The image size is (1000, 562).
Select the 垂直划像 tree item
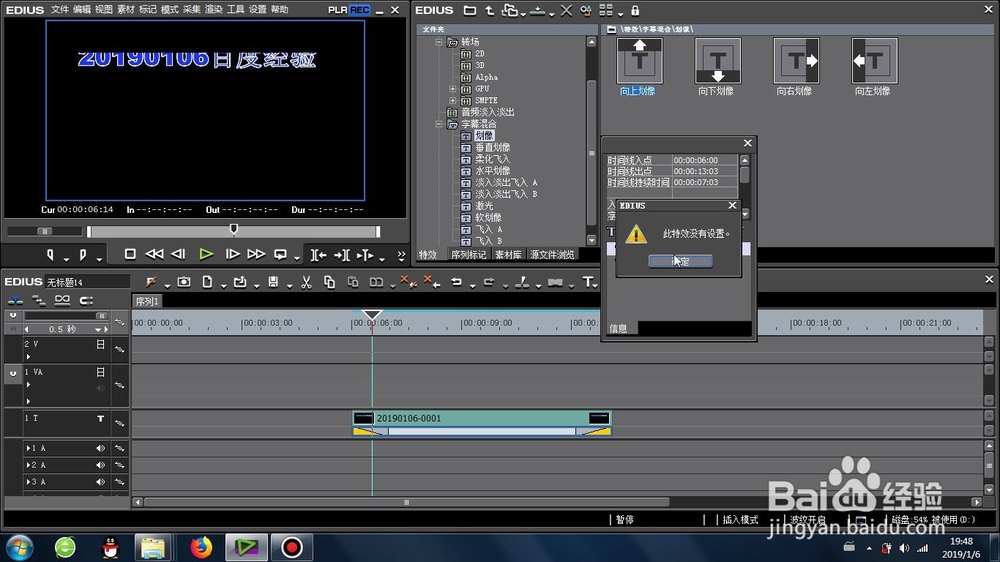492,147
